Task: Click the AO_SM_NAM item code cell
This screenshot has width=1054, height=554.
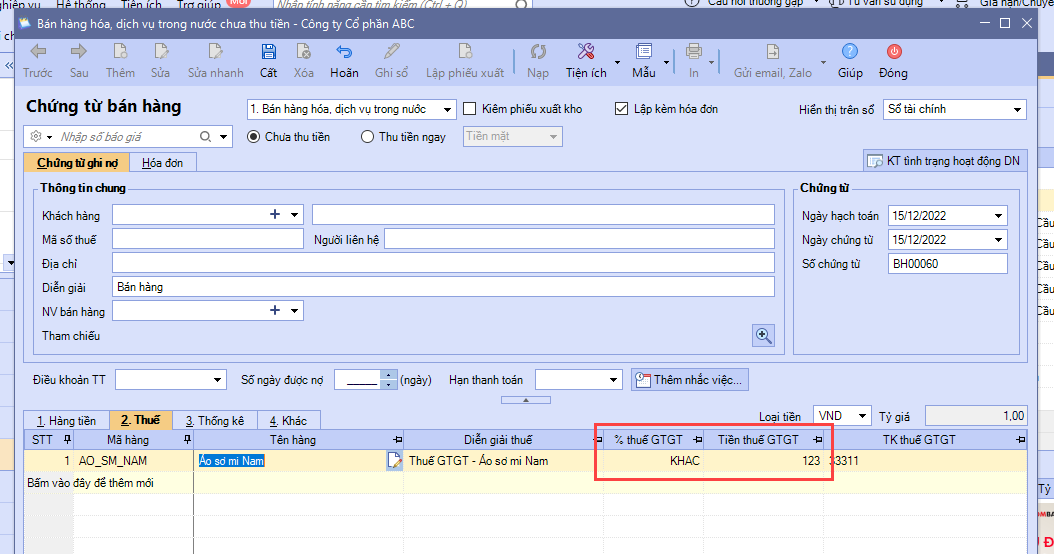Action: [133, 461]
